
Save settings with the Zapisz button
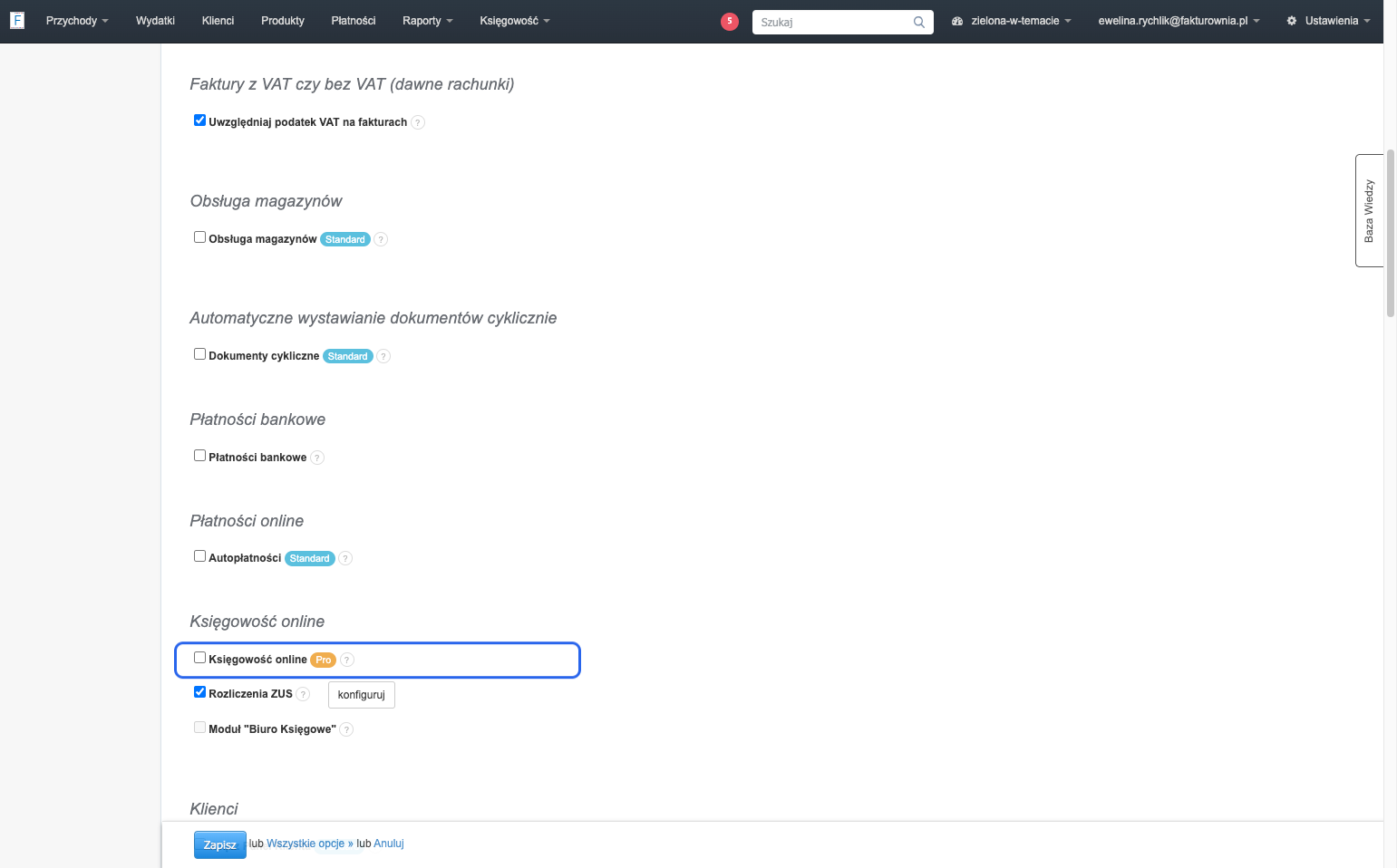(220, 844)
